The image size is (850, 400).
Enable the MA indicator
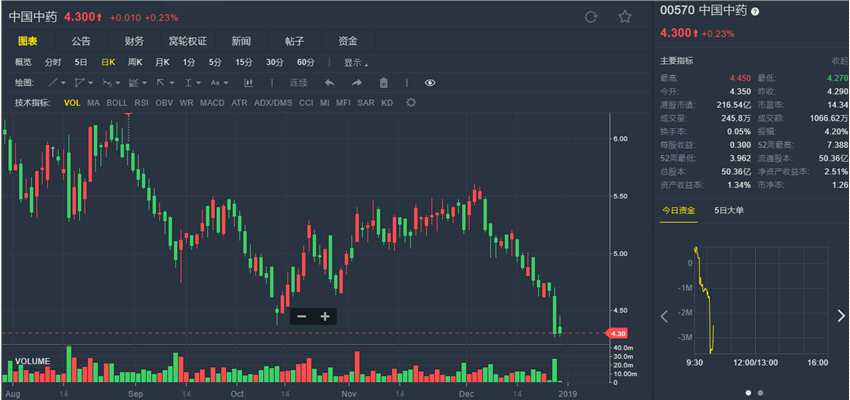93,102
